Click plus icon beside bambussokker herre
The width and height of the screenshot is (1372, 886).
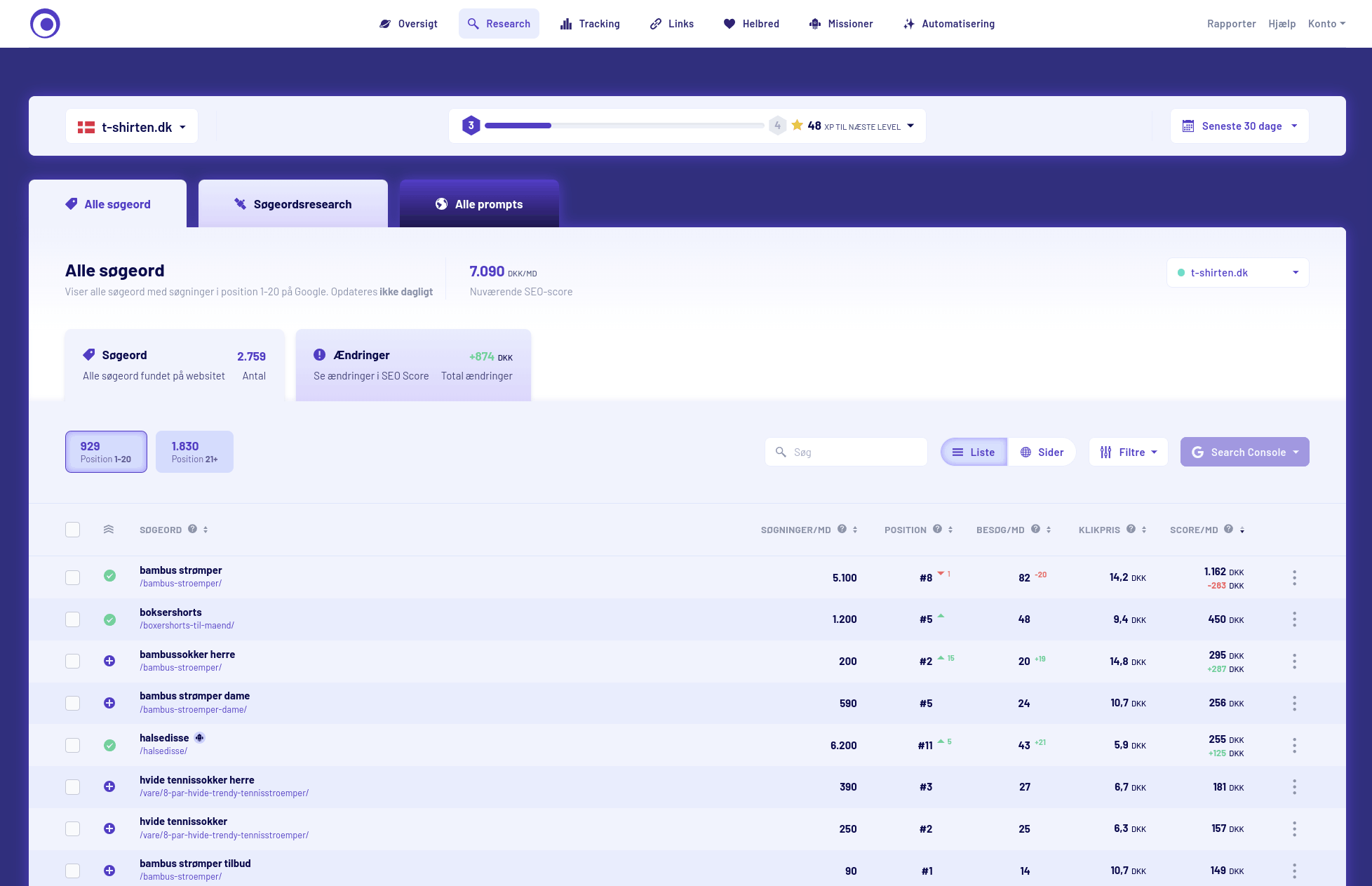coord(109,661)
